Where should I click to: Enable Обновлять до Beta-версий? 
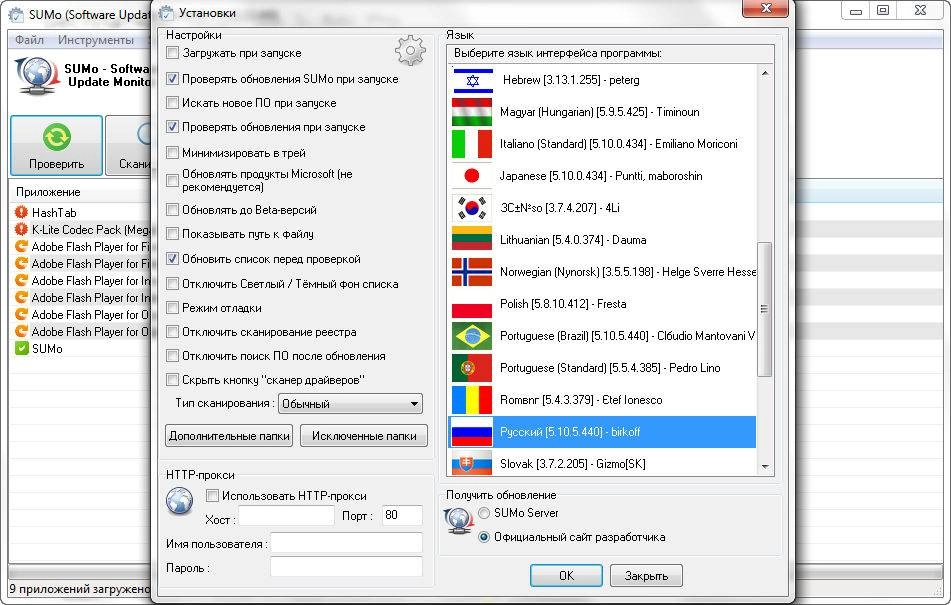click(172, 210)
